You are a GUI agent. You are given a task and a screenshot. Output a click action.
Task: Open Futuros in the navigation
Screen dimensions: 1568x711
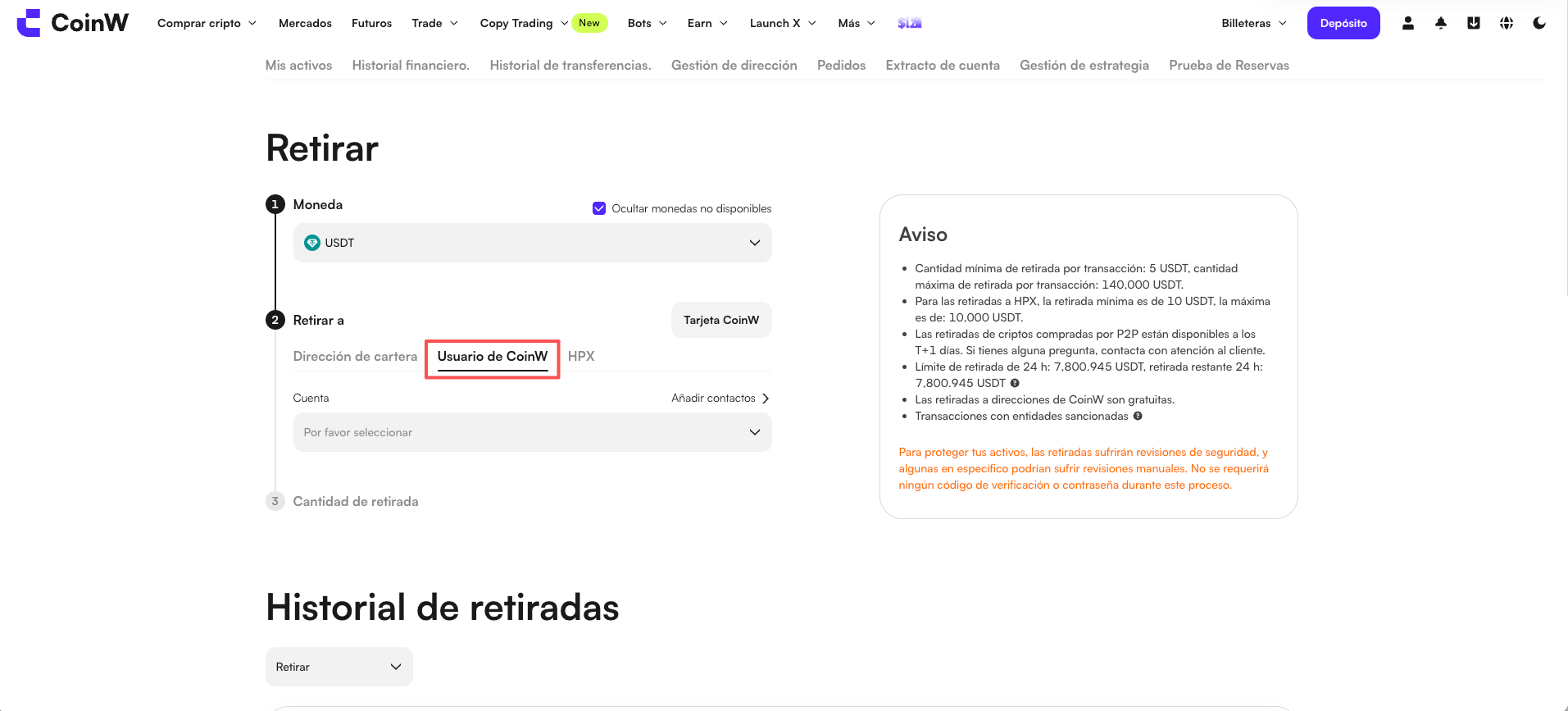(x=371, y=23)
